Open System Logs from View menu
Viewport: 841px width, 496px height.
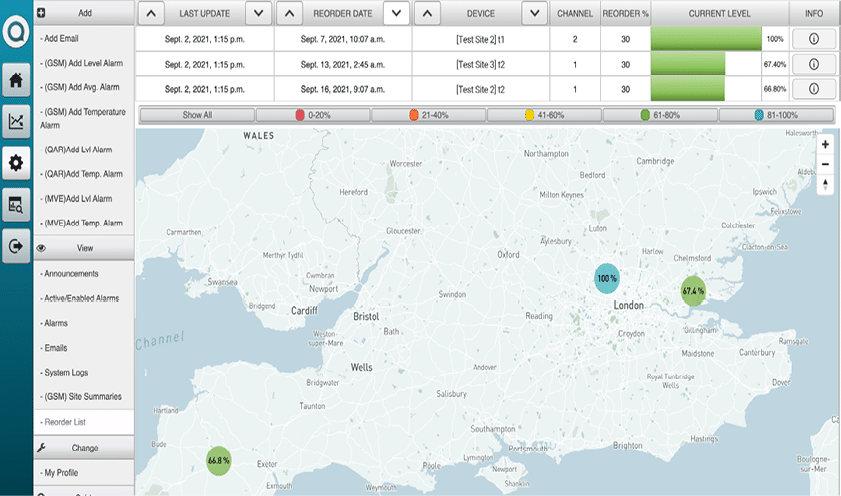(66, 372)
